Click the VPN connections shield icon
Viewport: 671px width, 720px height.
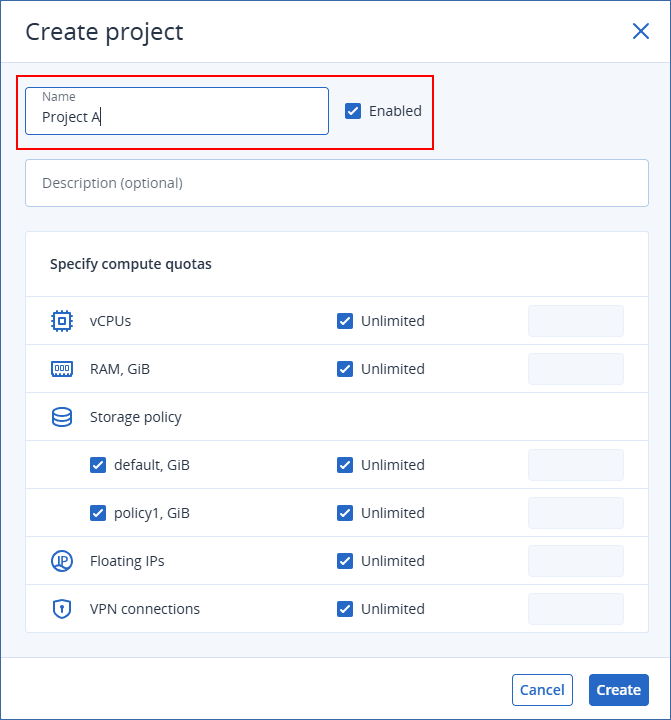coord(62,609)
